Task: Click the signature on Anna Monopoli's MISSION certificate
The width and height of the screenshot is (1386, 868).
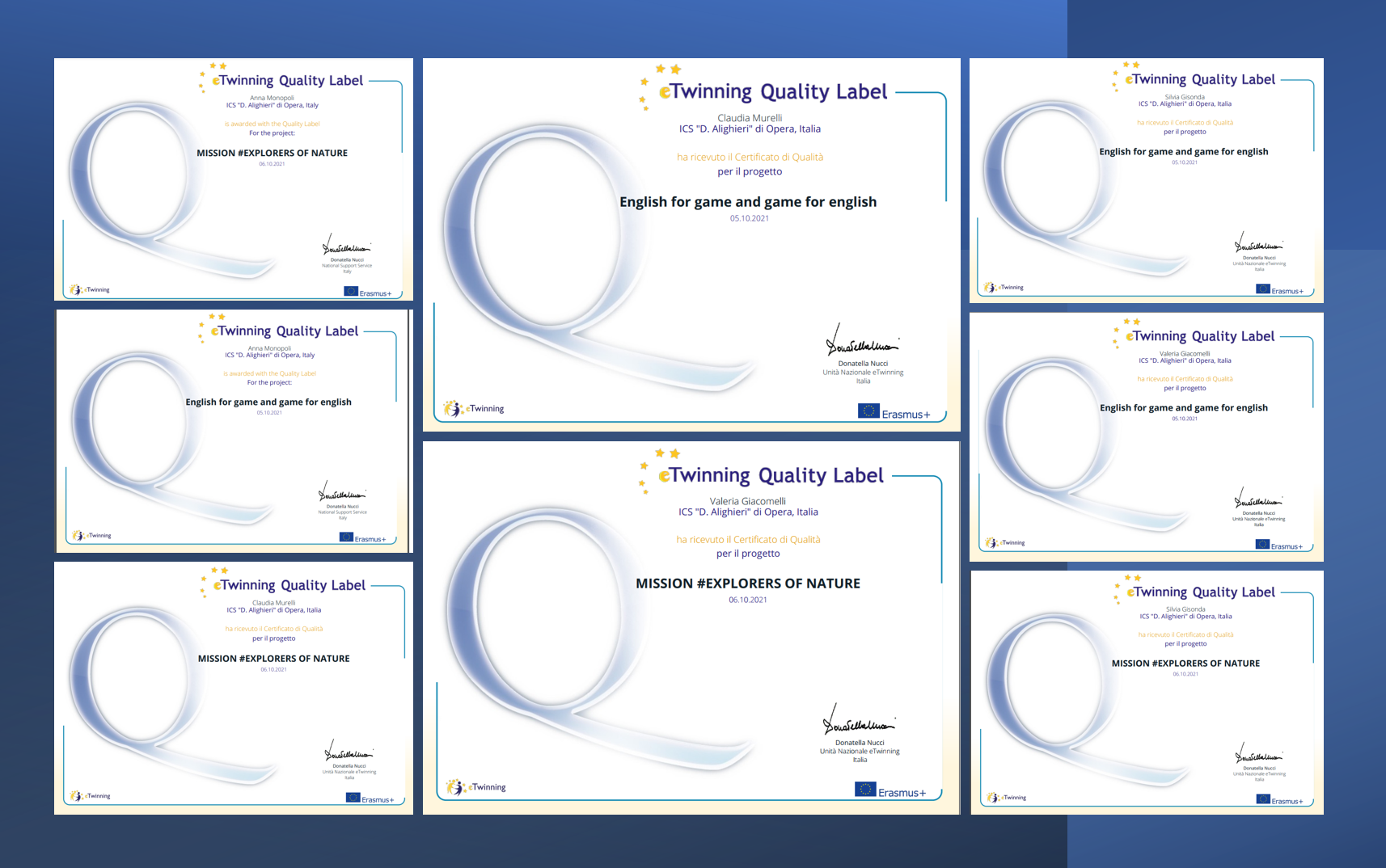Action: 347,246
